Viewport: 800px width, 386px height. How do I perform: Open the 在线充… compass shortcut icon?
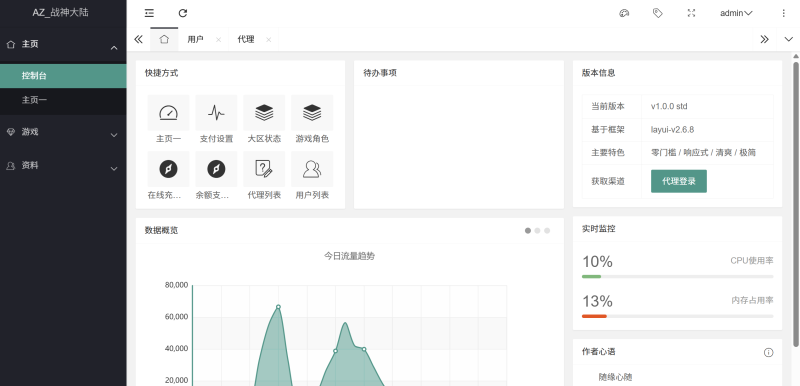coord(168,169)
